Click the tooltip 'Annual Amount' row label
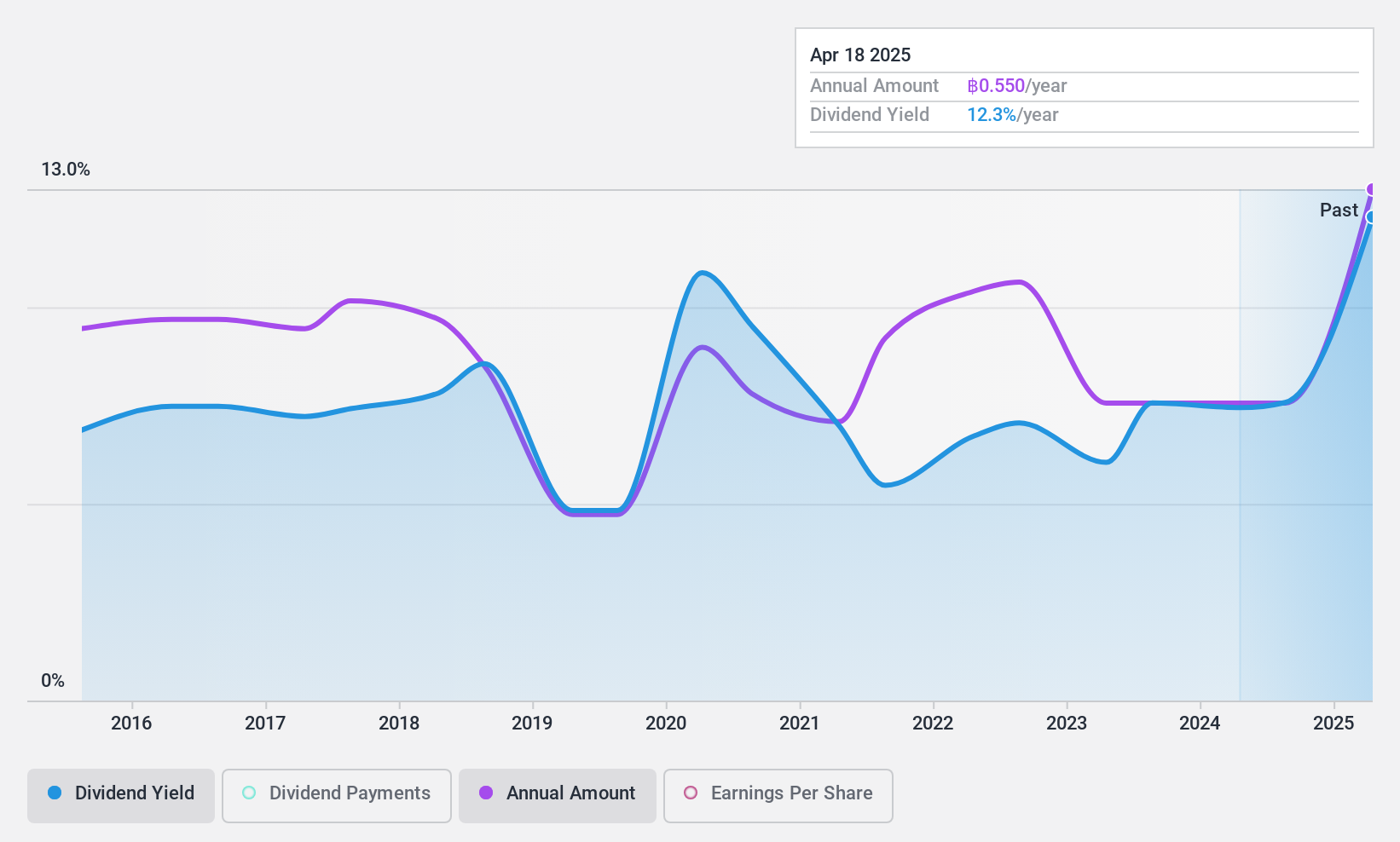Viewport: 1400px width, 842px height. [874, 86]
